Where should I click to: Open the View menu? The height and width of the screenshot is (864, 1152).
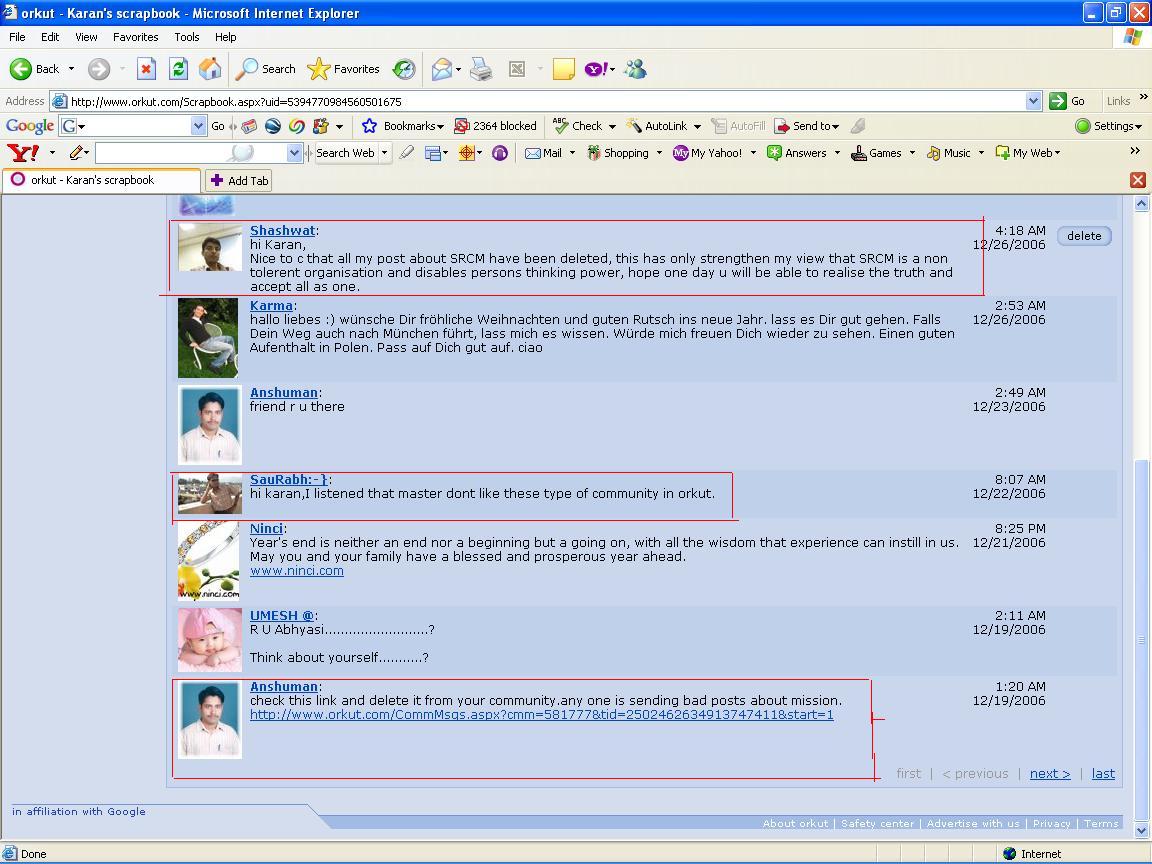86,37
